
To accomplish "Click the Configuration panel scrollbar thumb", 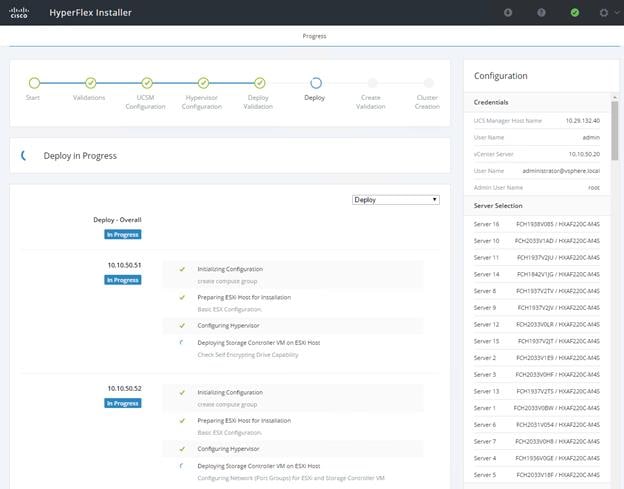I will 615,131.
